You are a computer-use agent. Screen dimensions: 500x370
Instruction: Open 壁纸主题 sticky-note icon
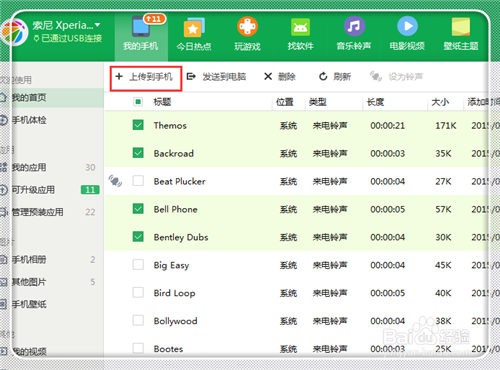pyautogui.click(x=461, y=27)
